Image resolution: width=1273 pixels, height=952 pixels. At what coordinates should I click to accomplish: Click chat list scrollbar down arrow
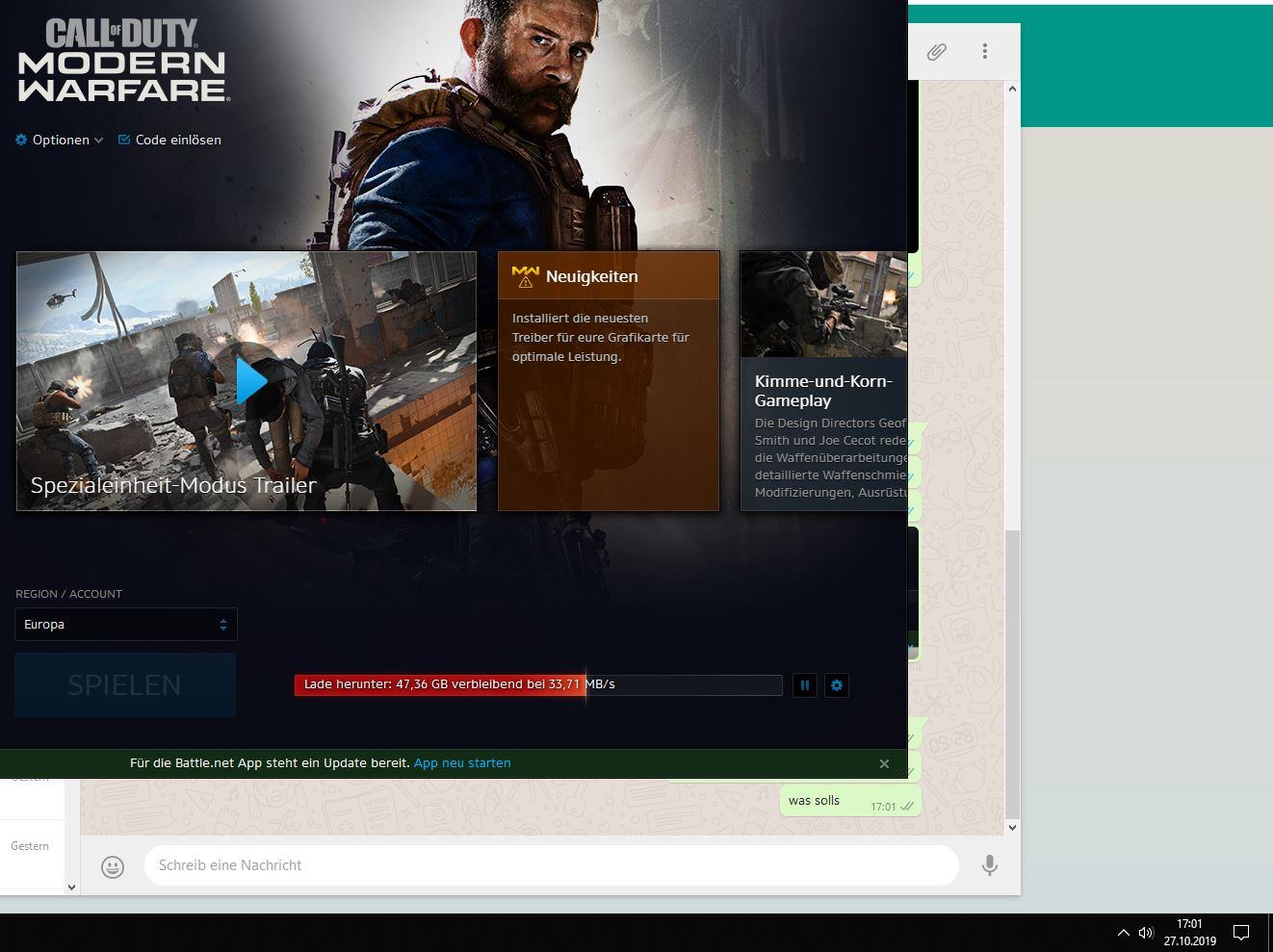(71, 888)
